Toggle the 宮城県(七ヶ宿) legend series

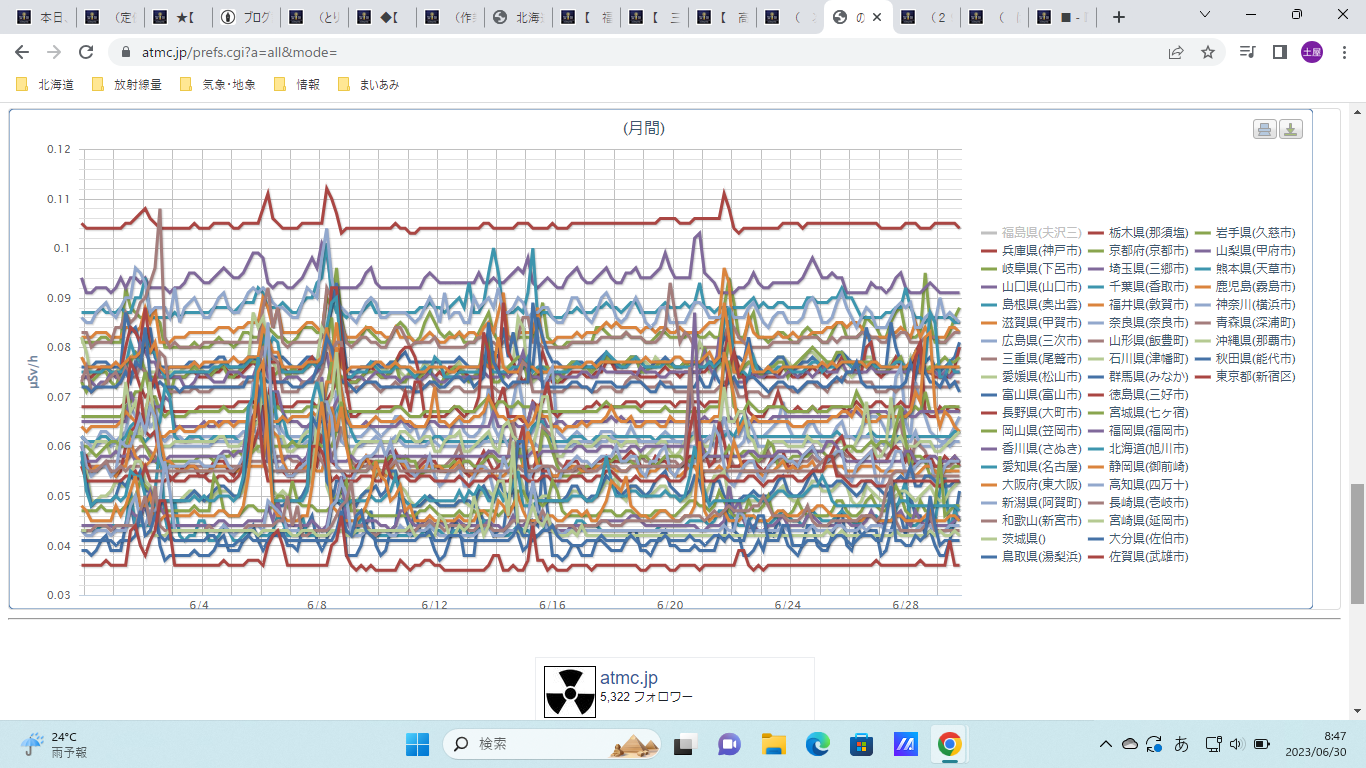coord(1137,412)
